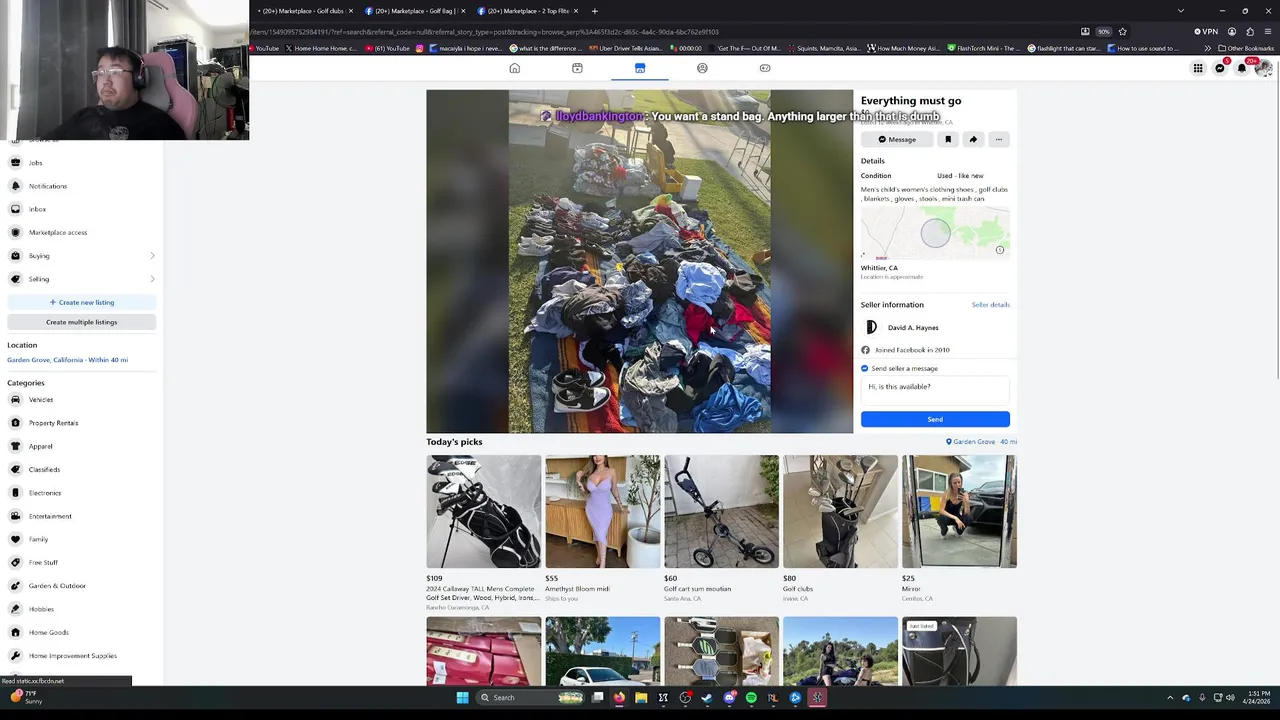Image resolution: width=1280 pixels, height=720 pixels.
Task: Select the Marketplace icon in top nav
Action: tap(640, 68)
